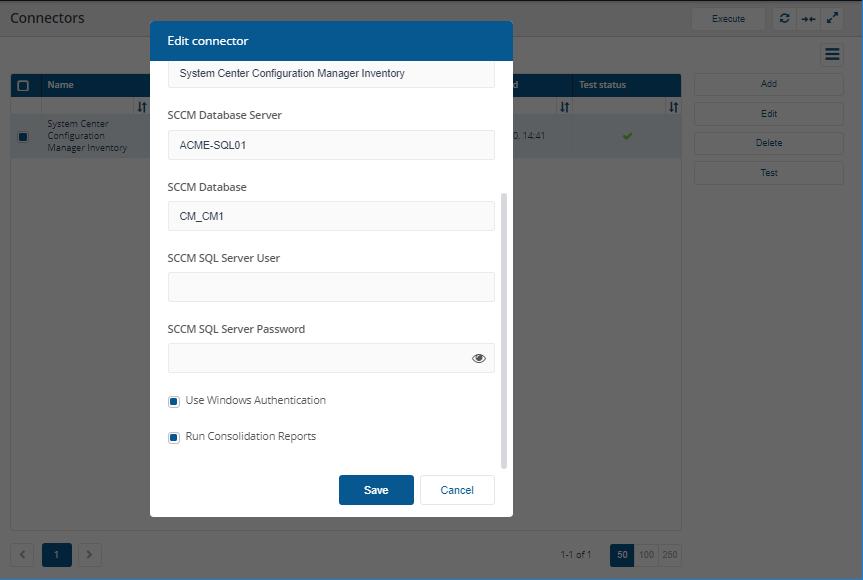Viewport: 863px width, 580px height.
Task: Click the green check in Test status
Action: [x=627, y=136]
